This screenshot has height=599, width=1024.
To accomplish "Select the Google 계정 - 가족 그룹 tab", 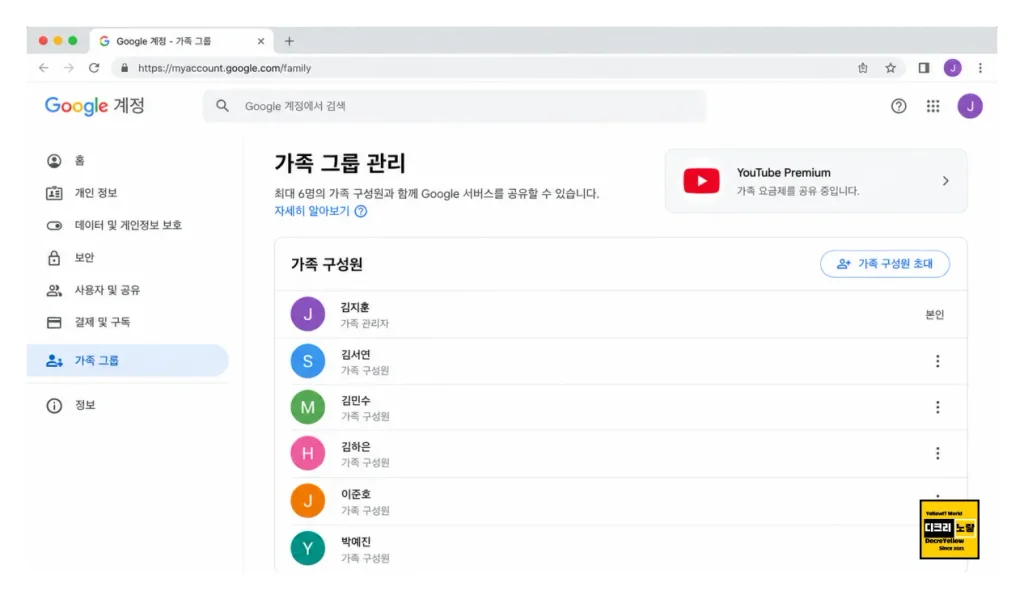I will (180, 41).
